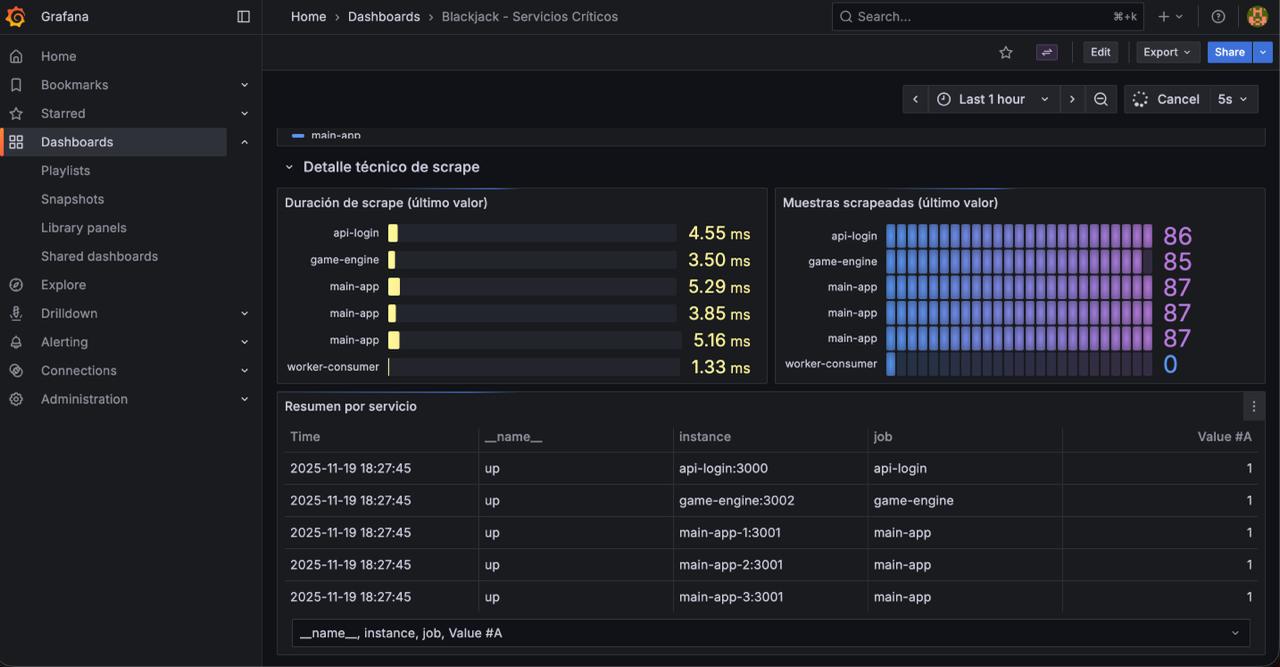Click the Explore compass icon in the sidebar
The width and height of the screenshot is (1280, 667).
(16, 285)
